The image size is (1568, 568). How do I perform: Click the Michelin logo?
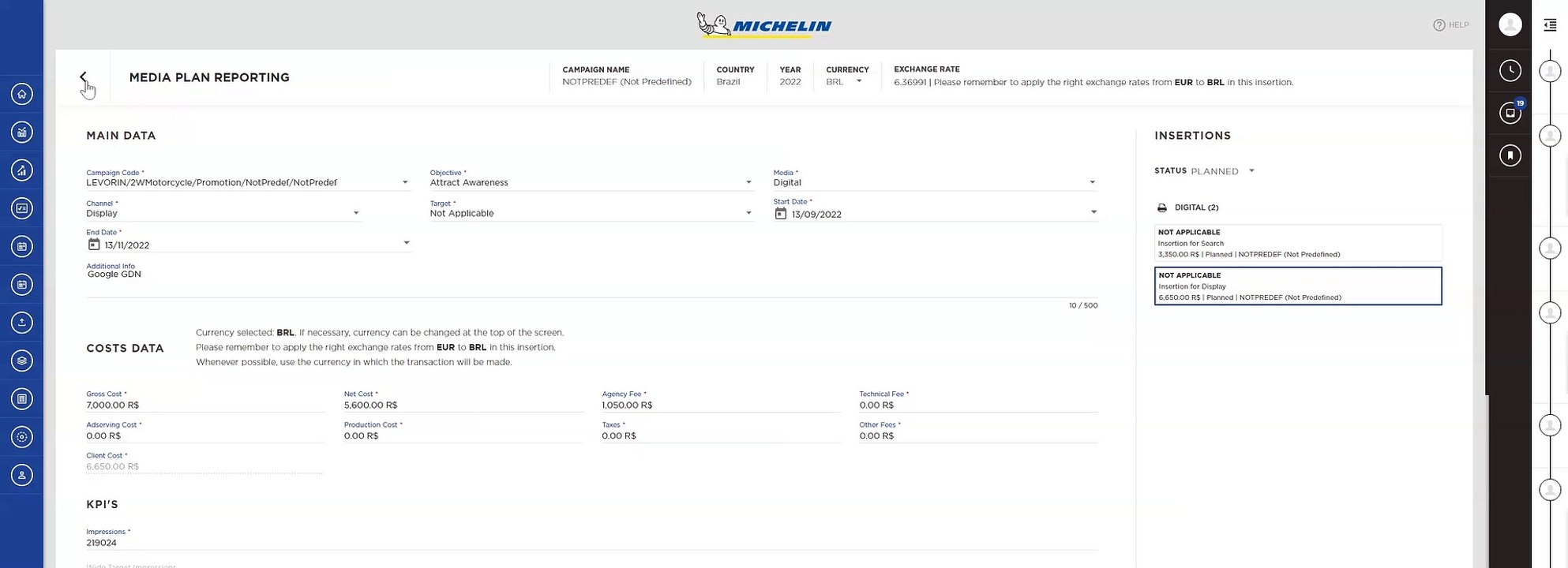coord(764,25)
